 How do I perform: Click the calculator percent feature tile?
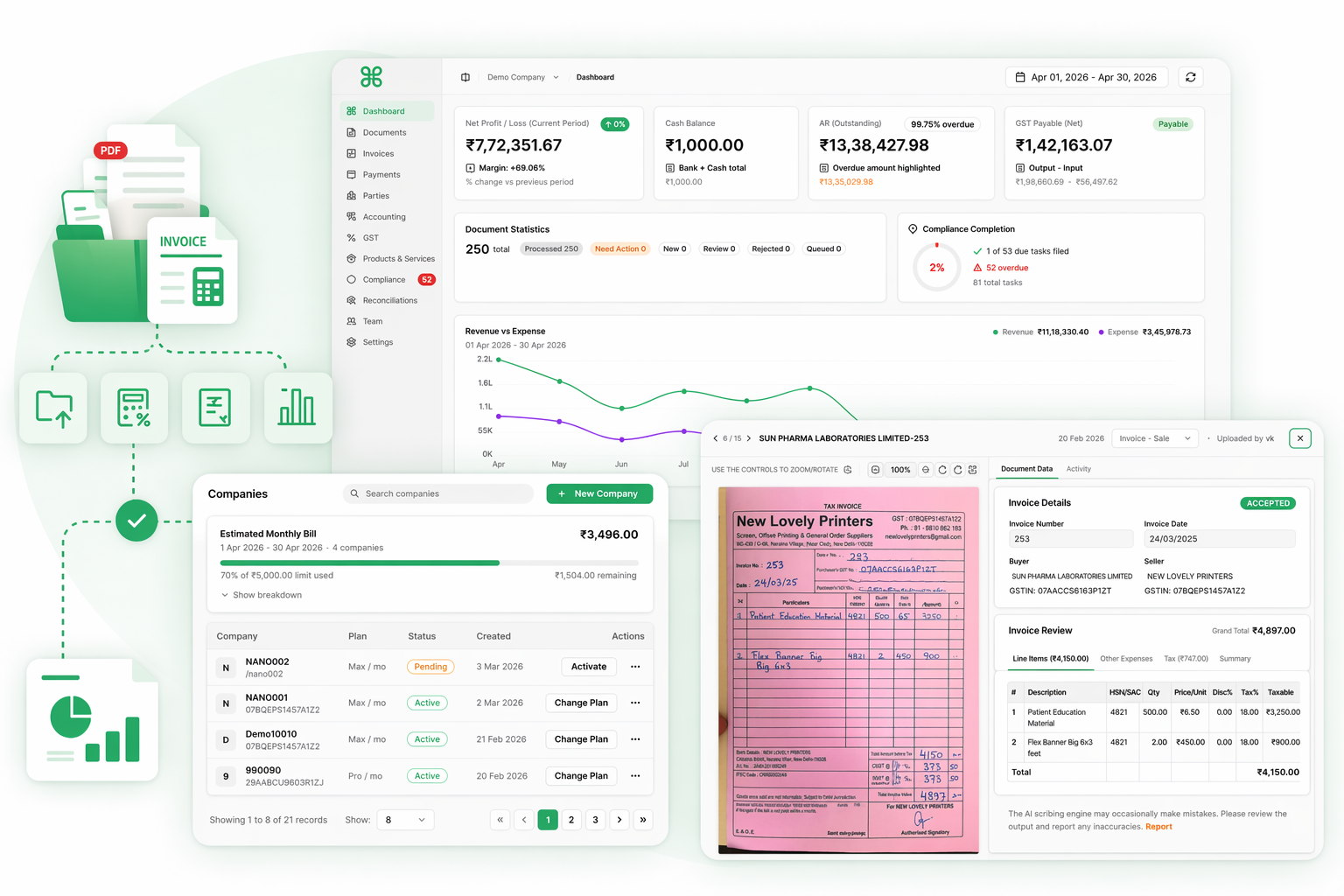[134, 408]
